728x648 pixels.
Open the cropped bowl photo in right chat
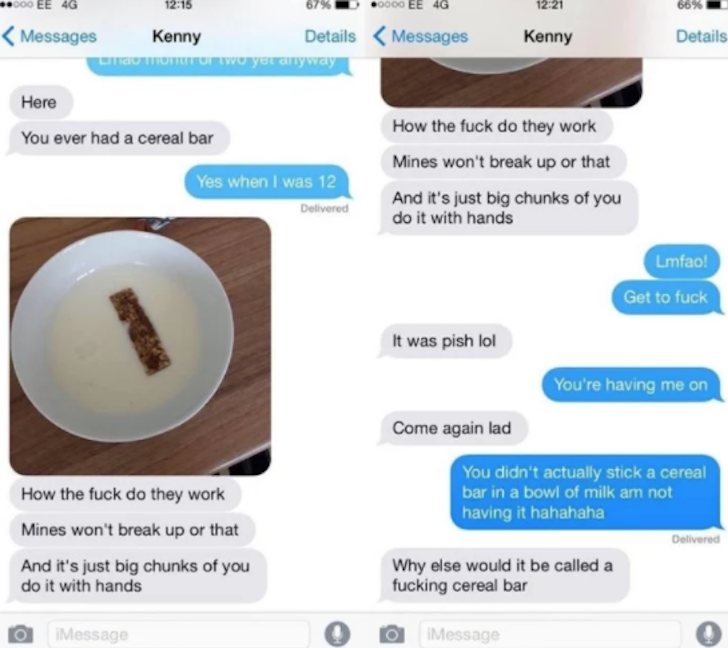(511, 82)
